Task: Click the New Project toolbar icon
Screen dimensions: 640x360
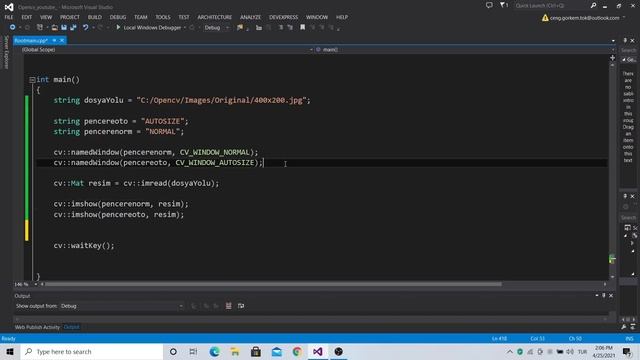Action: click(40, 27)
